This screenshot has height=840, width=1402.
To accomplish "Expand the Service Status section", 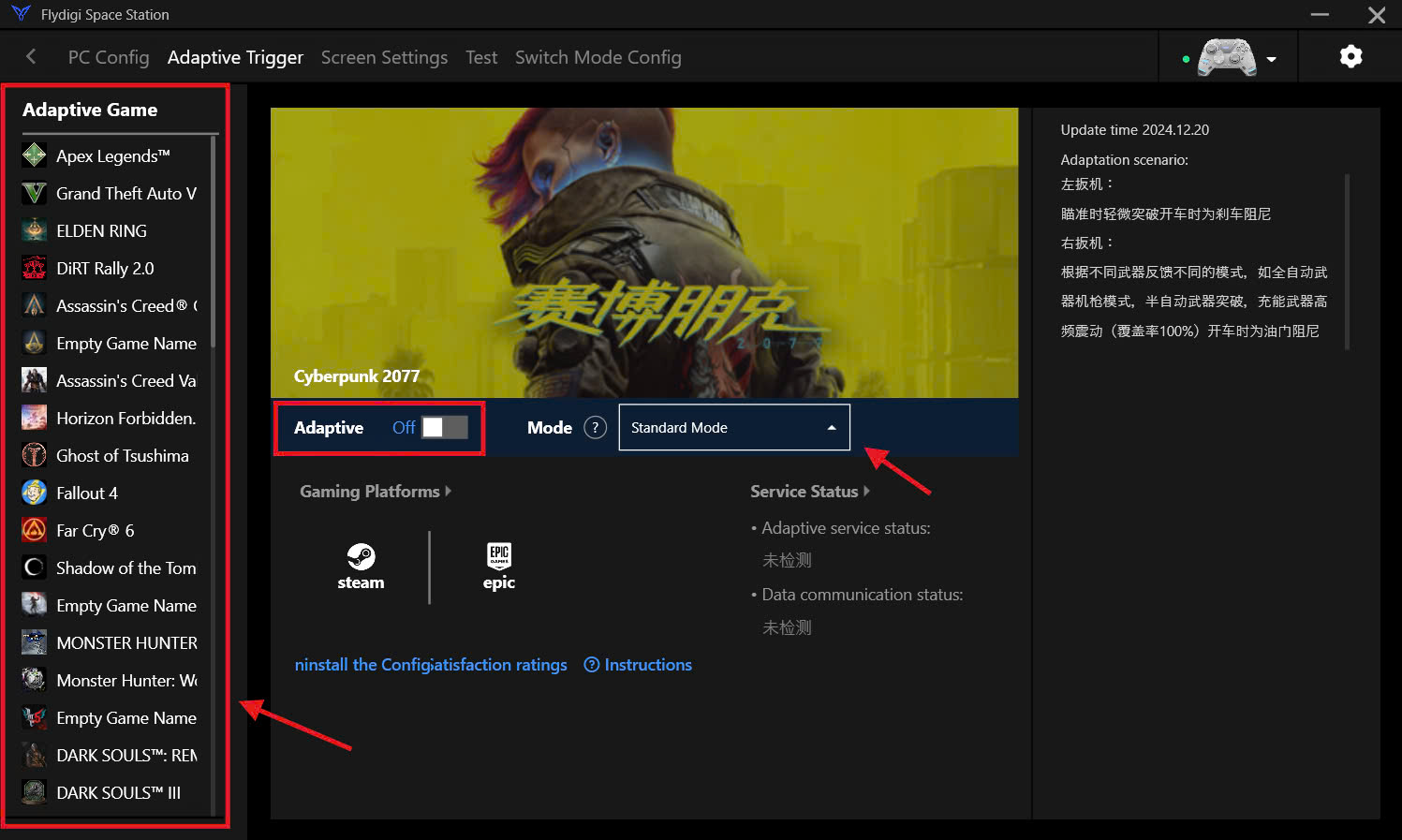I will (x=809, y=492).
